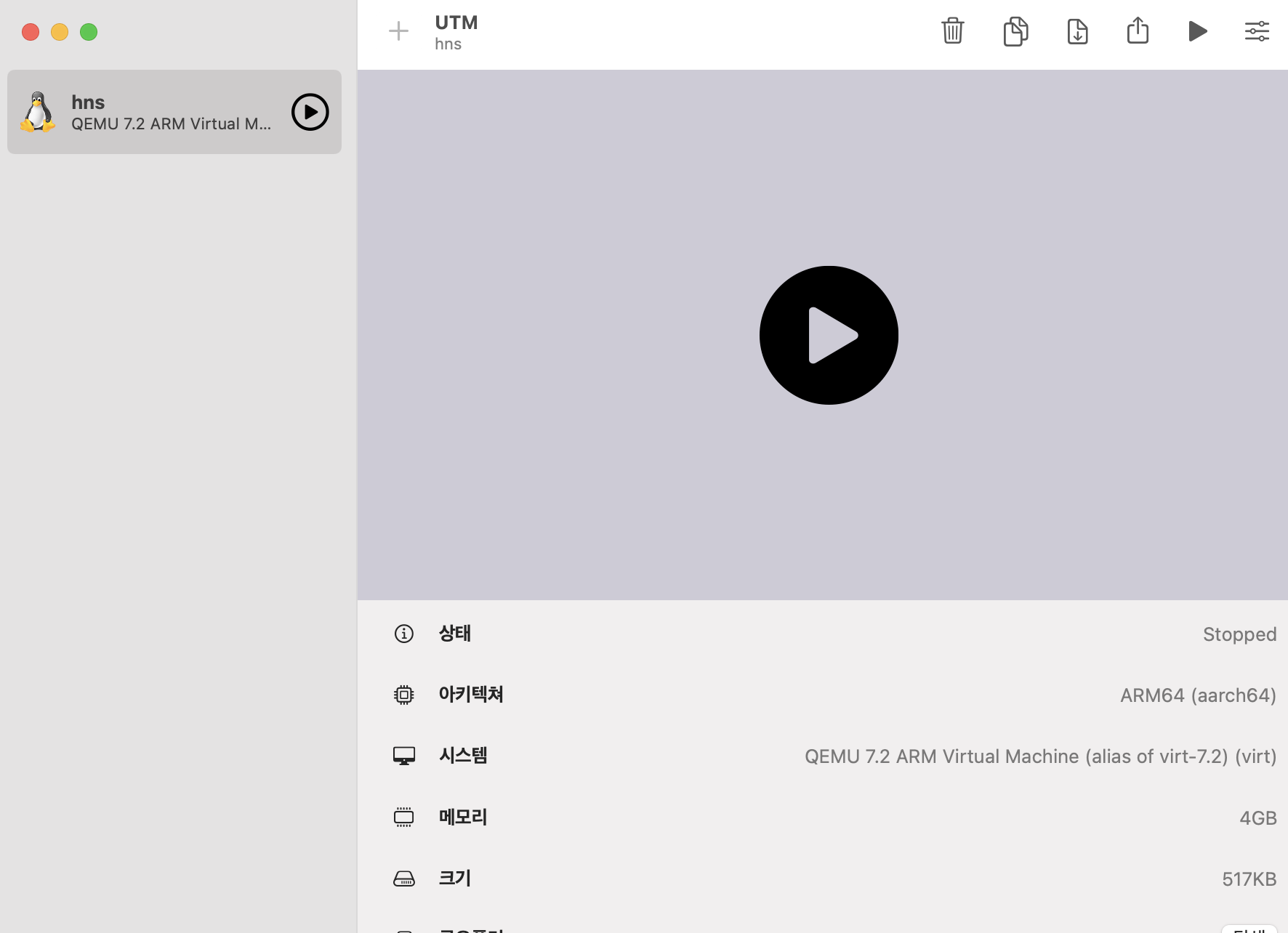The image size is (1288, 933).
Task: Click the 시스템 label
Action: (x=463, y=756)
